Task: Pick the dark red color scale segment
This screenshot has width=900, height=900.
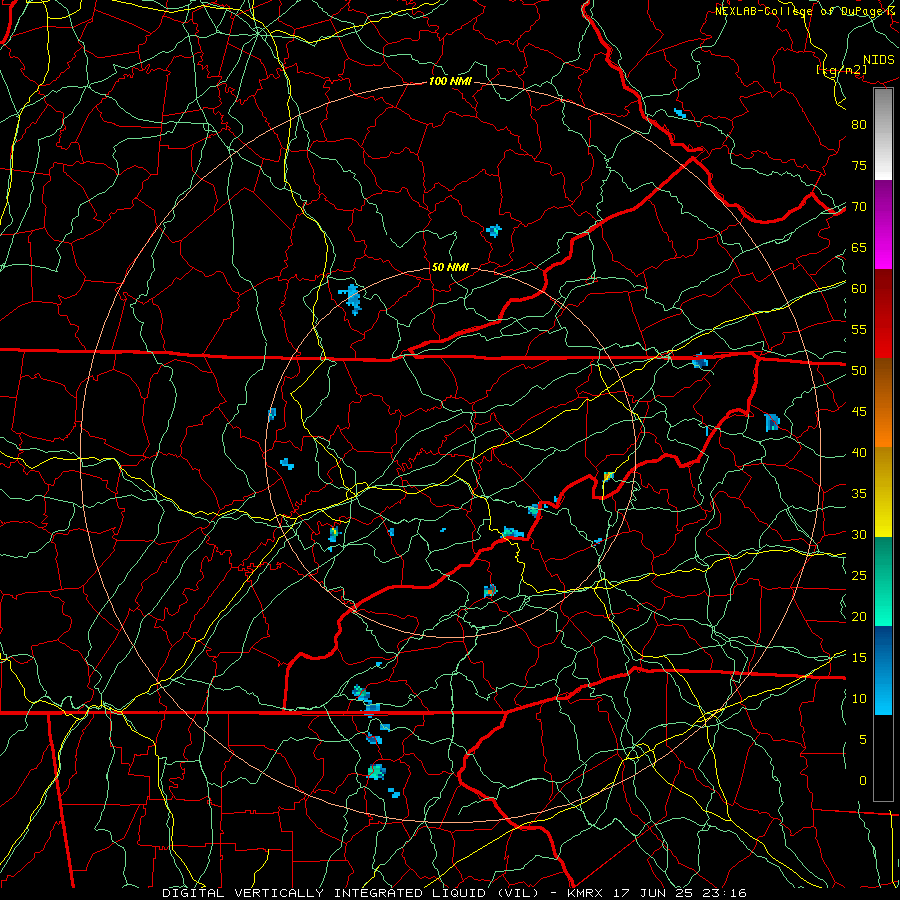Action: click(883, 314)
